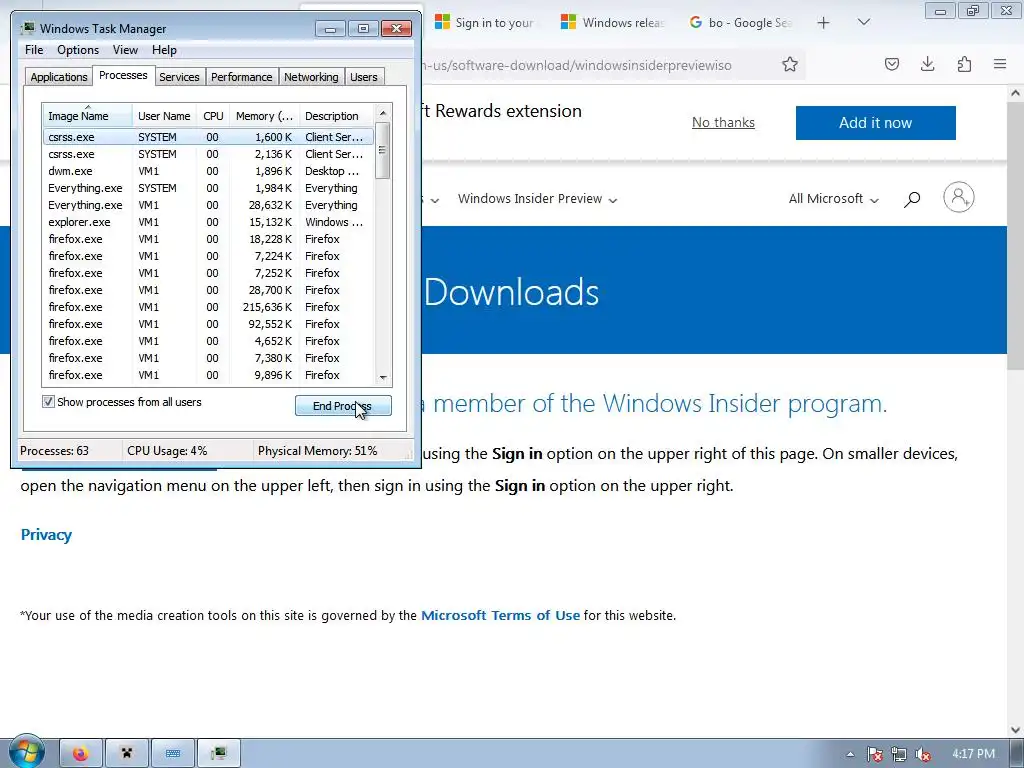Open the Help menu in Task Manager
This screenshot has height=768, width=1024.
[164, 50]
